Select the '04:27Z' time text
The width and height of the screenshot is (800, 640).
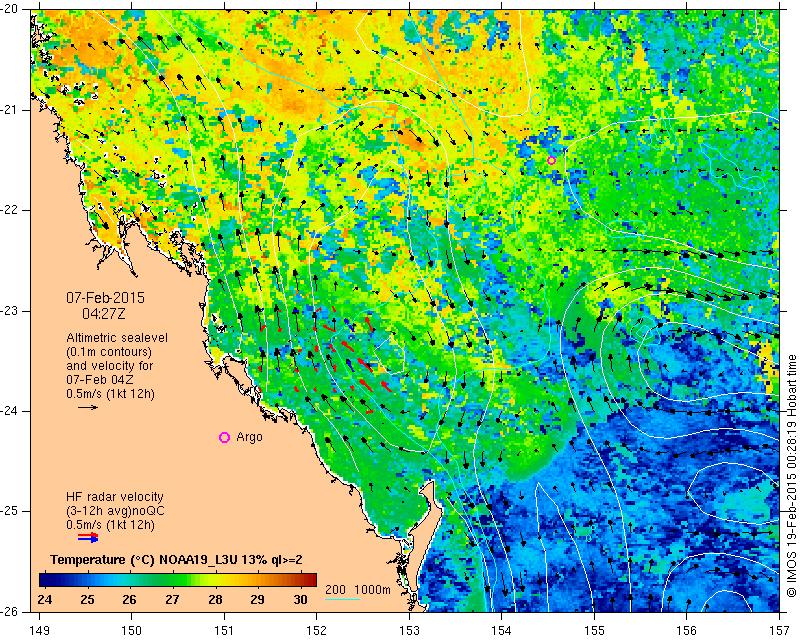click(x=104, y=314)
